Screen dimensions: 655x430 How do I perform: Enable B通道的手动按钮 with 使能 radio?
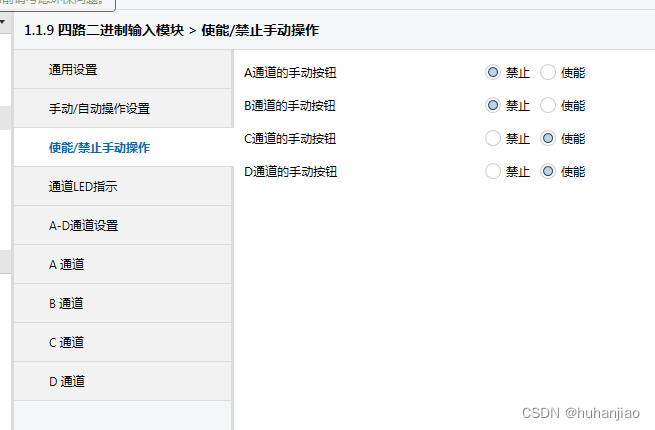[548, 105]
